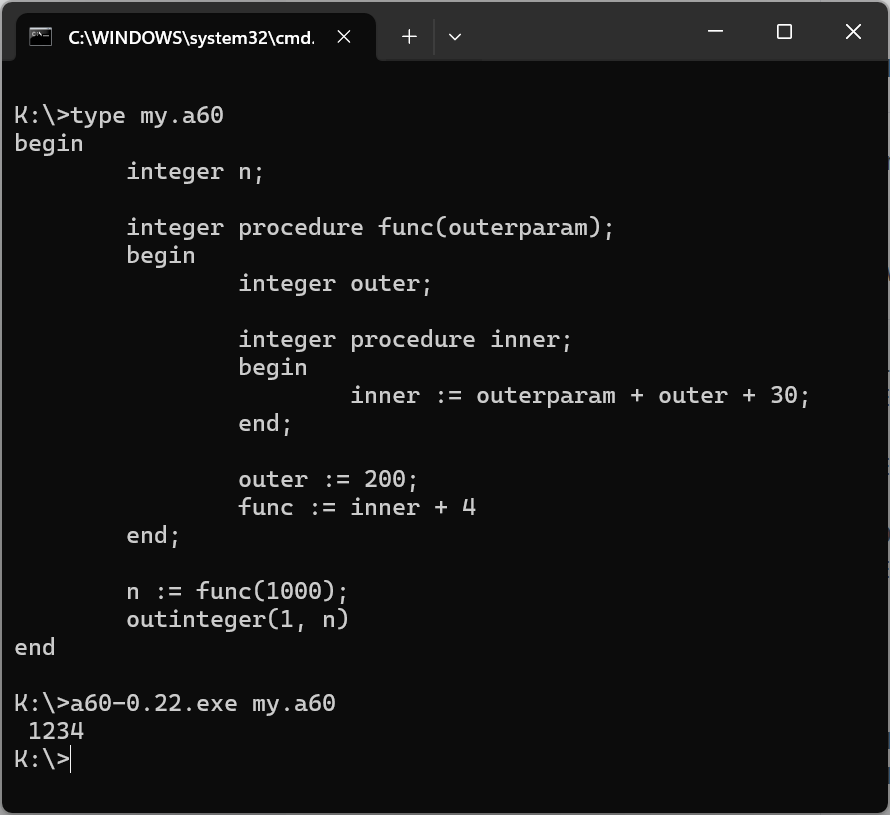The width and height of the screenshot is (890, 815).
Task: Click the 'integer n;' declaration line
Action: [195, 171]
